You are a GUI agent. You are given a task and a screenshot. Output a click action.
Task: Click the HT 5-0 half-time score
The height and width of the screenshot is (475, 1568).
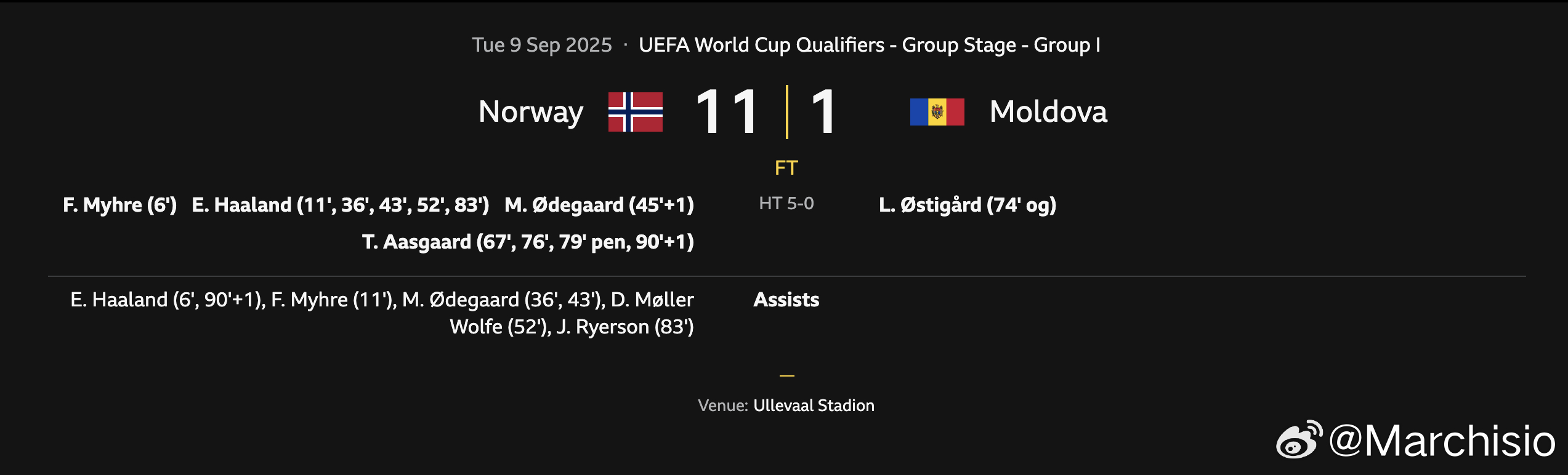[x=786, y=204]
